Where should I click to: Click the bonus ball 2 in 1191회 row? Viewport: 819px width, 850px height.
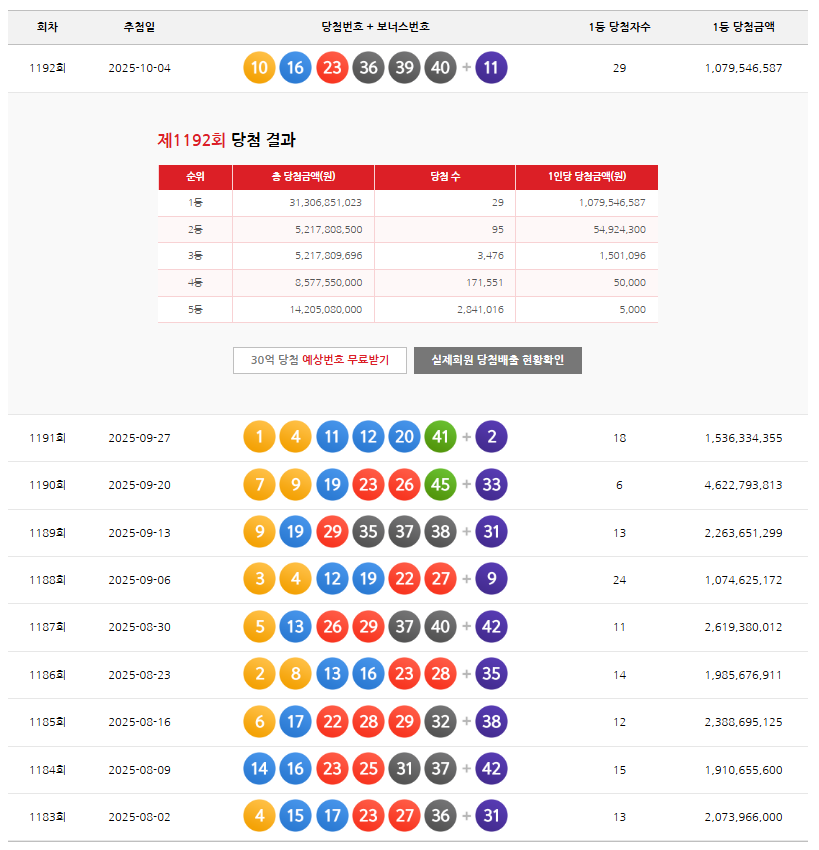(x=491, y=437)
